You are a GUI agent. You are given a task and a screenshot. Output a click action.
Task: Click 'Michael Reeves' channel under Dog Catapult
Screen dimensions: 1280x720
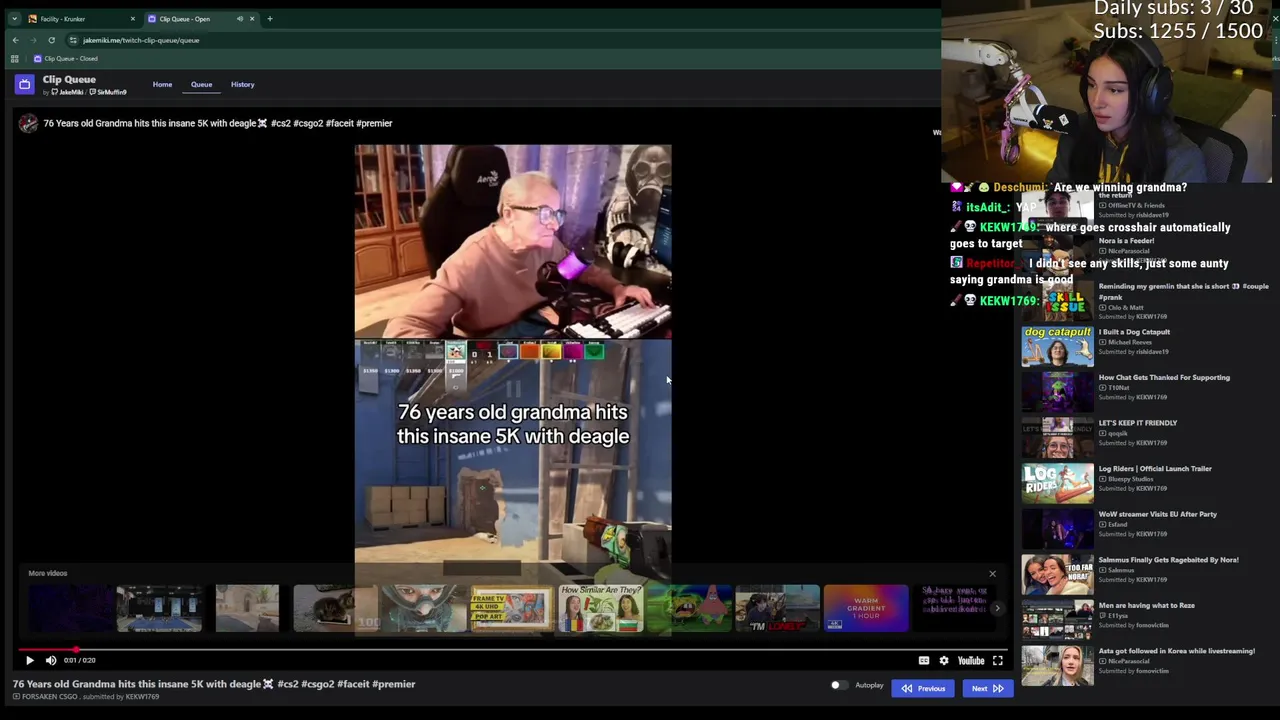tap(1130, 342)
